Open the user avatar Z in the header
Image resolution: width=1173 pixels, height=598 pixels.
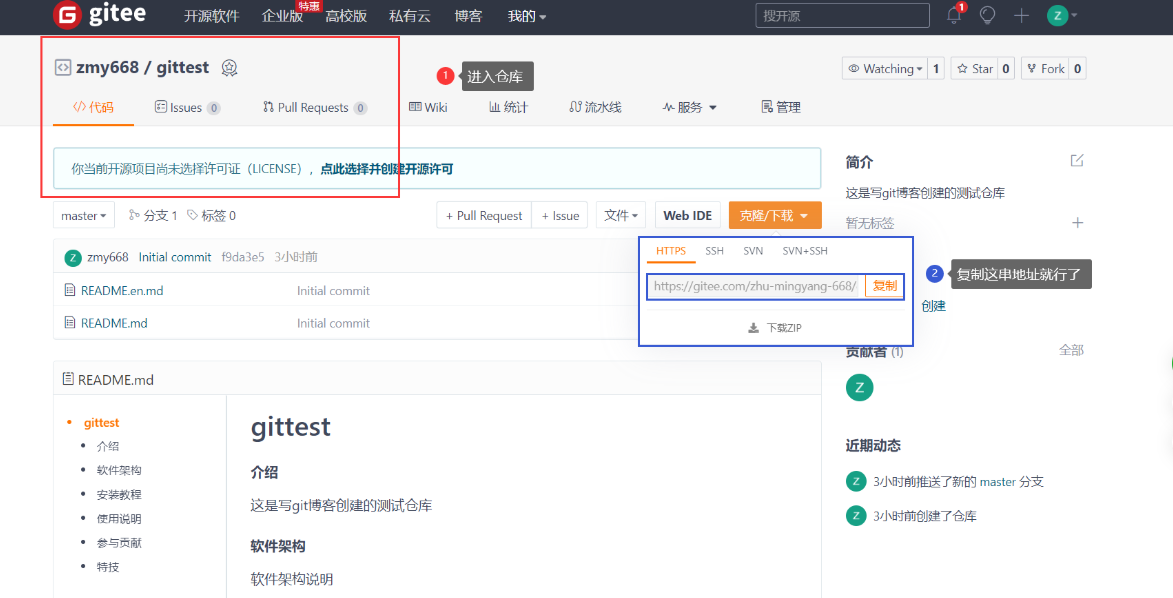click(1057, 15)
